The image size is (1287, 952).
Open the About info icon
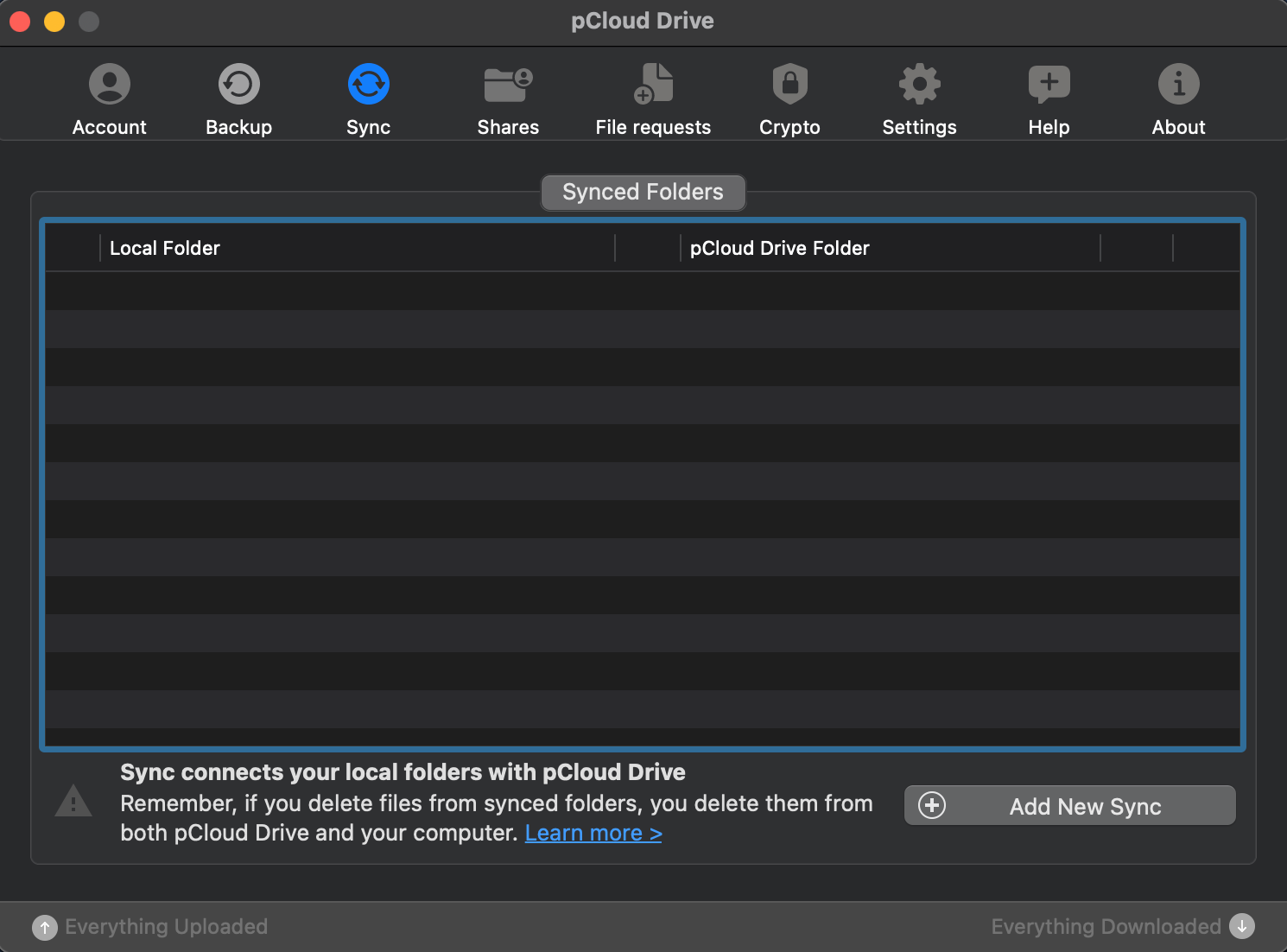(x=1178, y=85)
